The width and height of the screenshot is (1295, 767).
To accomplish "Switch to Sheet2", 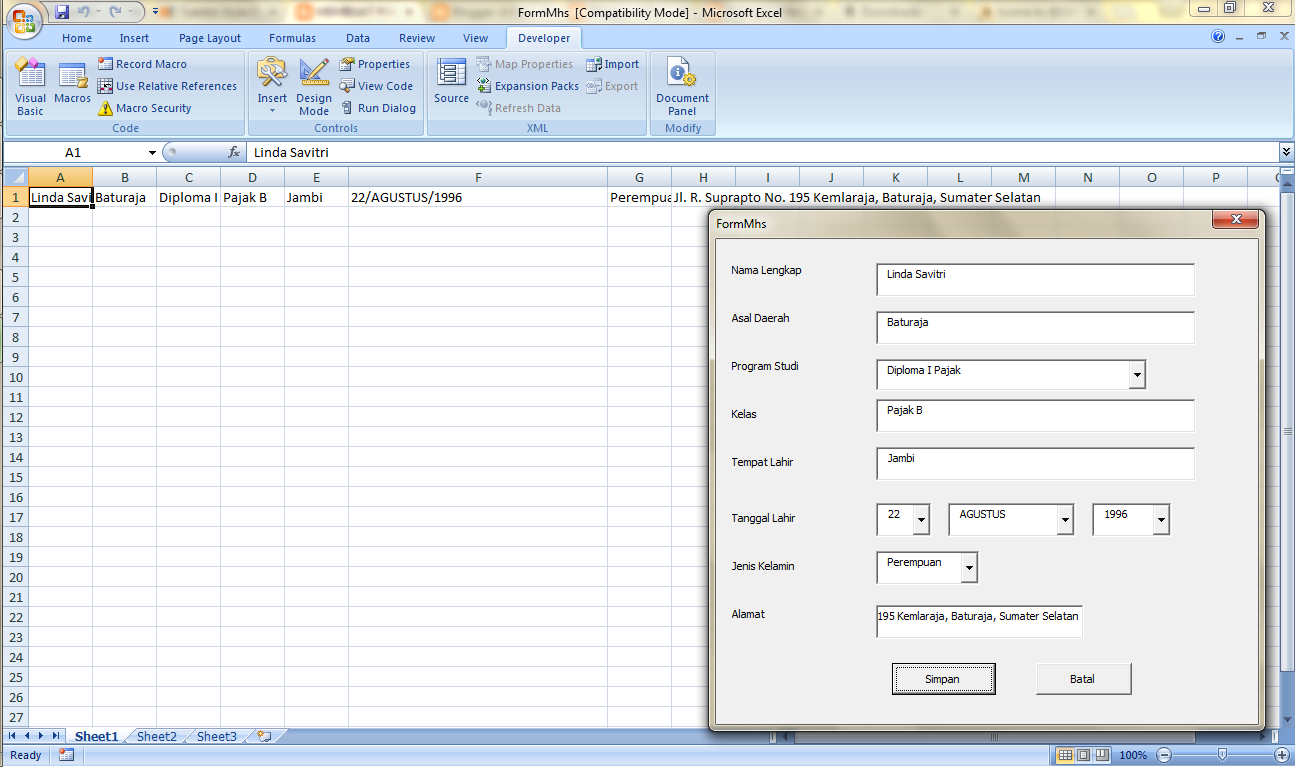I will coord(156,736).
